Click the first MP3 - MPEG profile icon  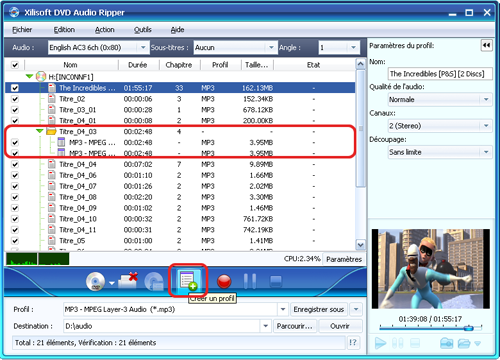tap(61, 142)
